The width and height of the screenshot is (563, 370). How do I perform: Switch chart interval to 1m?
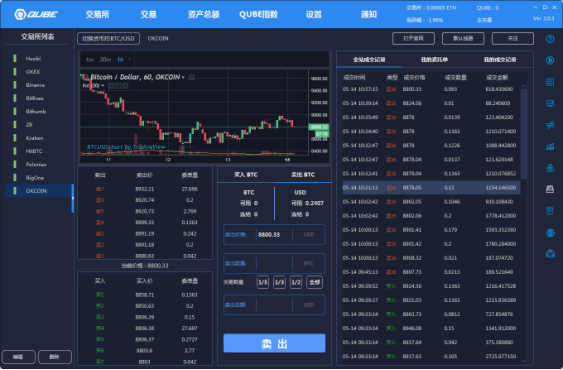coord(90,59)
